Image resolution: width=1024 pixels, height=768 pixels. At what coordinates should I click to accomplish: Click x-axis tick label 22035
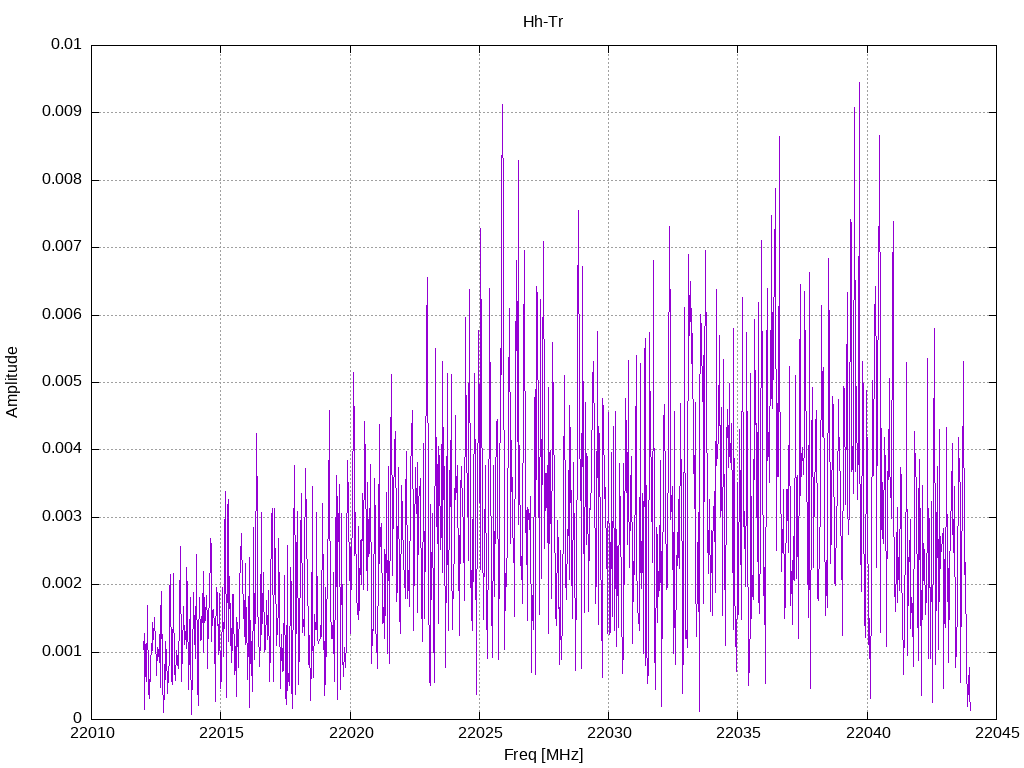click(x=739, y=733)
